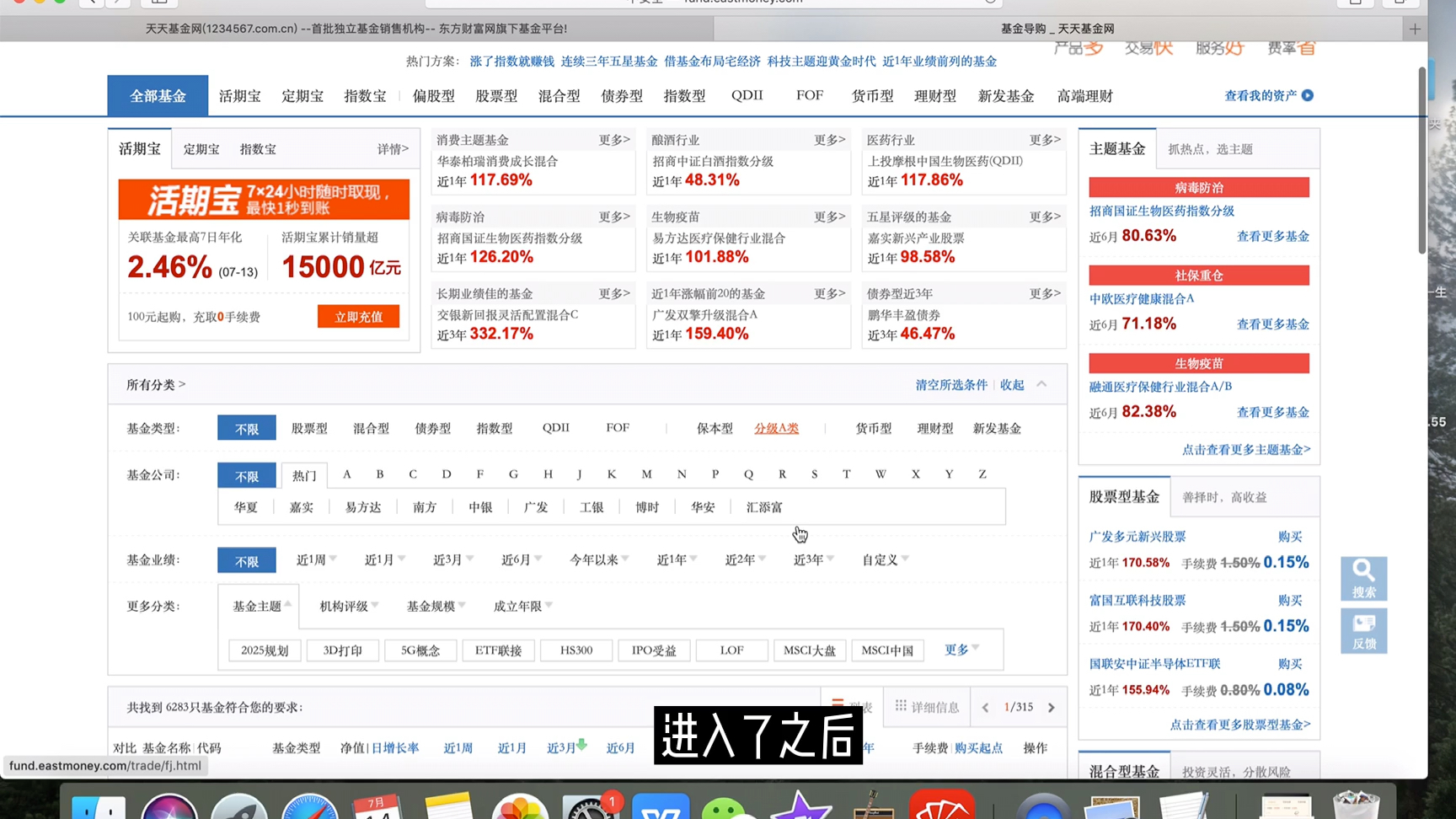Open Finder in the Dock
Viewport: 1456px width, 819px height.
pos(99,806)
